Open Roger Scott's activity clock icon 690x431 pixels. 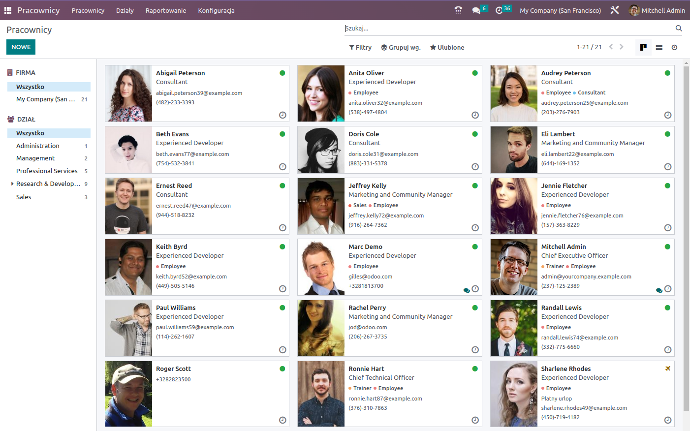point(283,420)
